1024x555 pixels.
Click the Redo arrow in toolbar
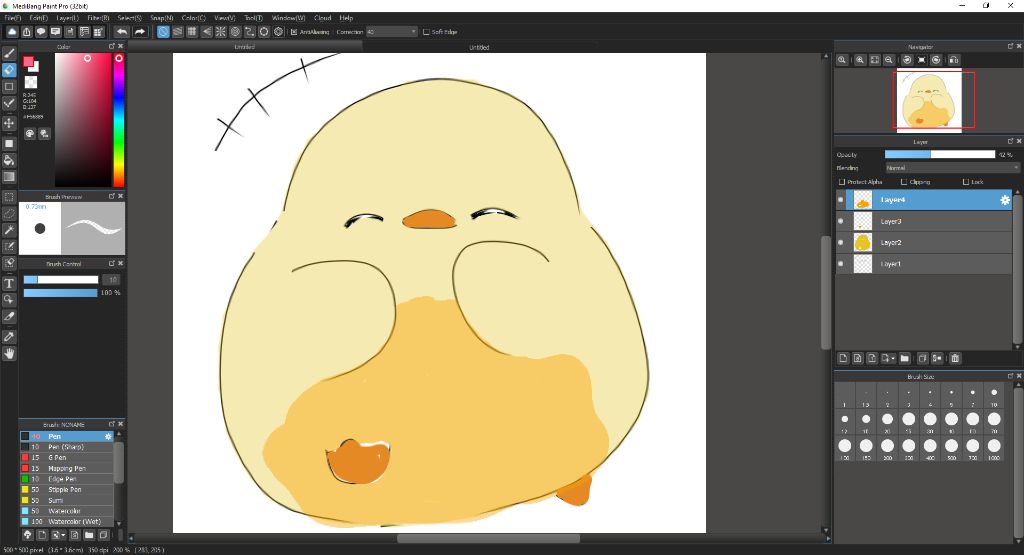[140, 31]
